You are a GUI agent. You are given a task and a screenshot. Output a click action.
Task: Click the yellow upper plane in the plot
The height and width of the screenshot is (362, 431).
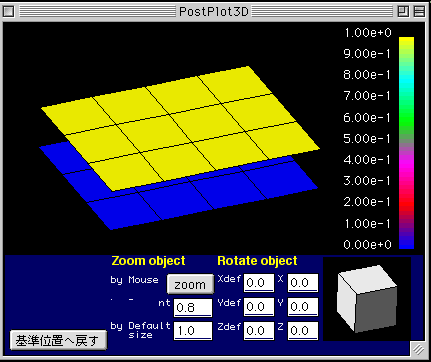coord(180,128)
